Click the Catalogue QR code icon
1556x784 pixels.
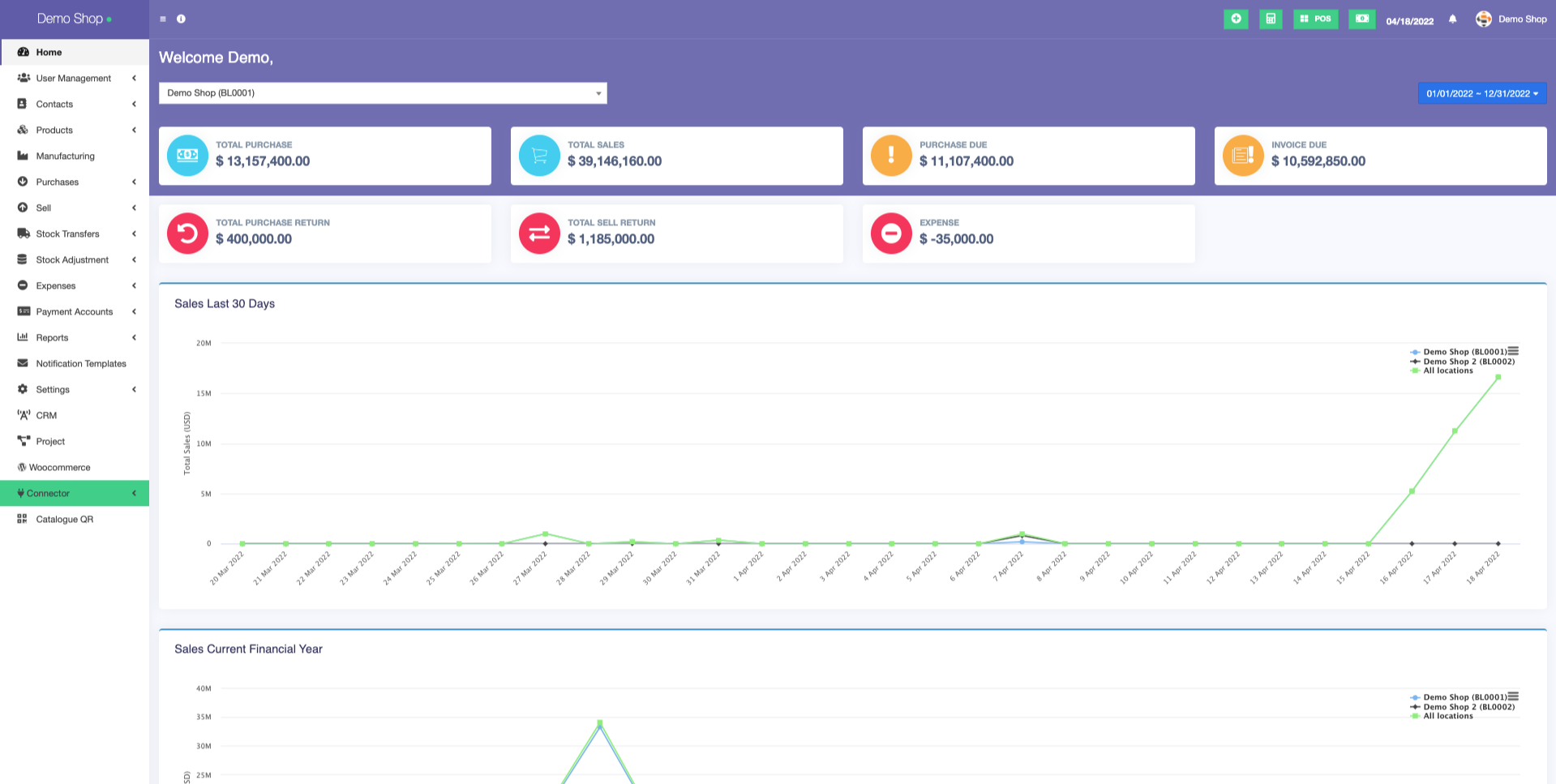pyautogui.click(x=22, y=519)
